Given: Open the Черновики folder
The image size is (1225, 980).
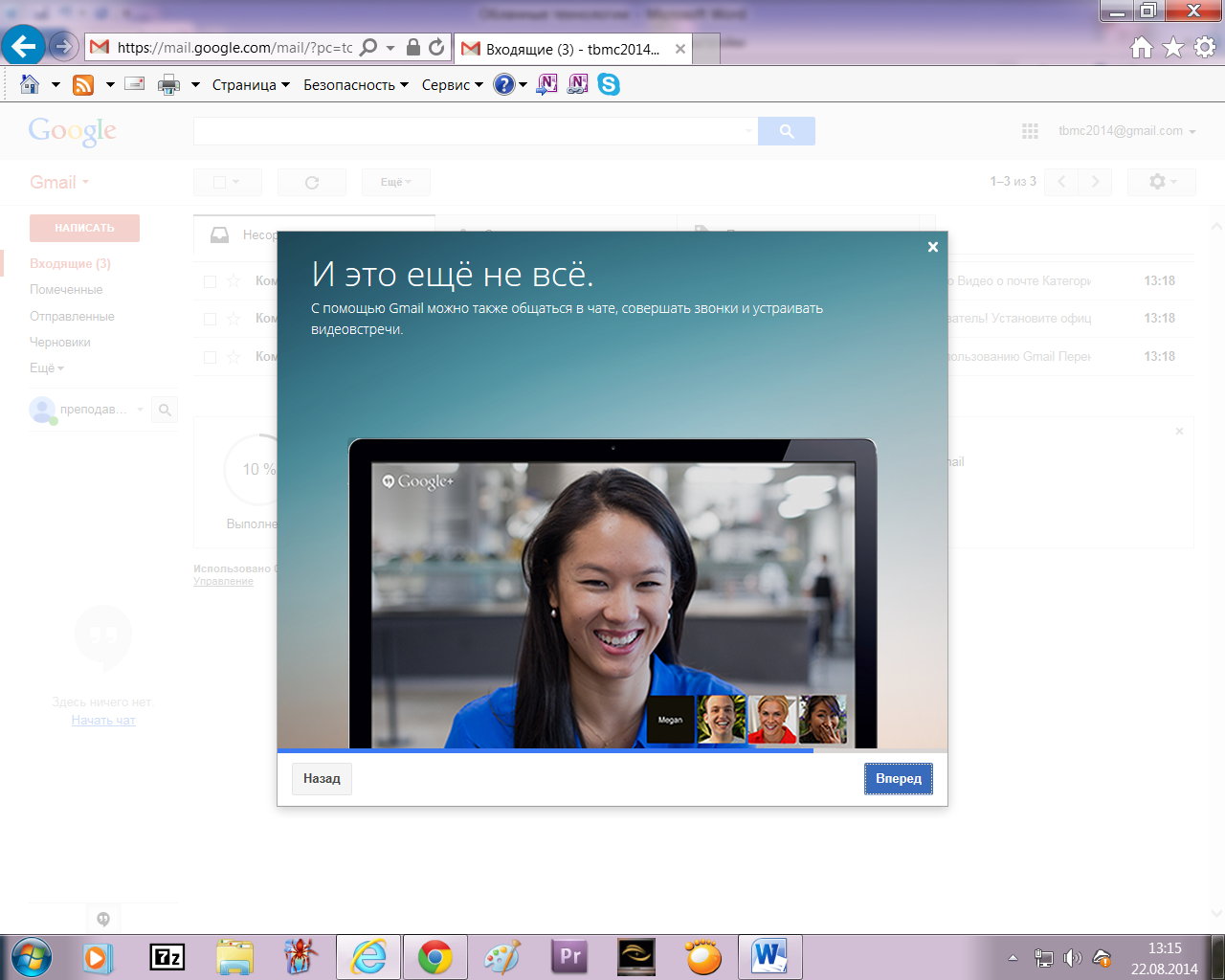Looking at the screenshot, I should pyautogui.click(x=60, y=342).
